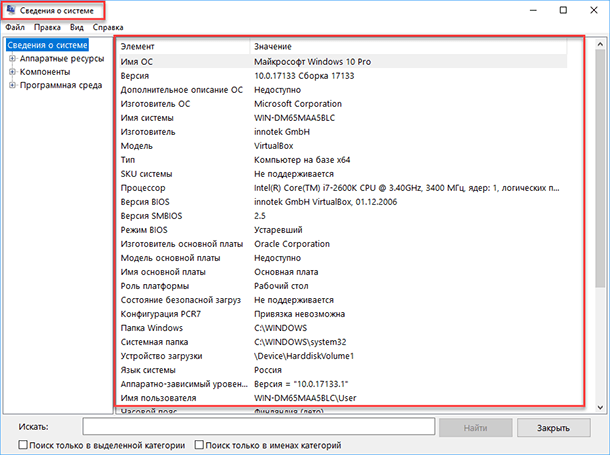This screenshot has width=610, height=455.
Task: Click the scrollbar down arrow
Action: (x=600, y=408)
